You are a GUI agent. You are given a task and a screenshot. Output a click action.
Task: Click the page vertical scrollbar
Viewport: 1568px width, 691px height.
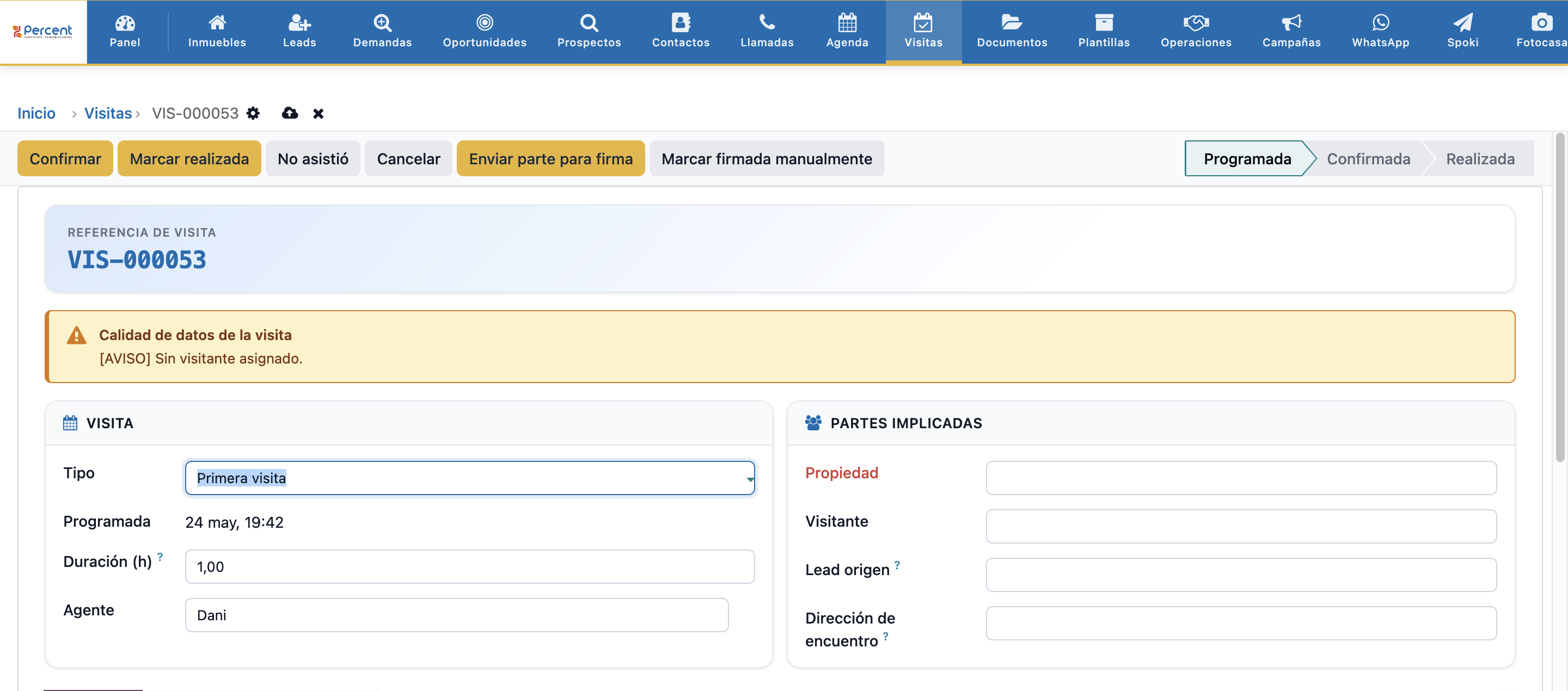click(1560, 298)
